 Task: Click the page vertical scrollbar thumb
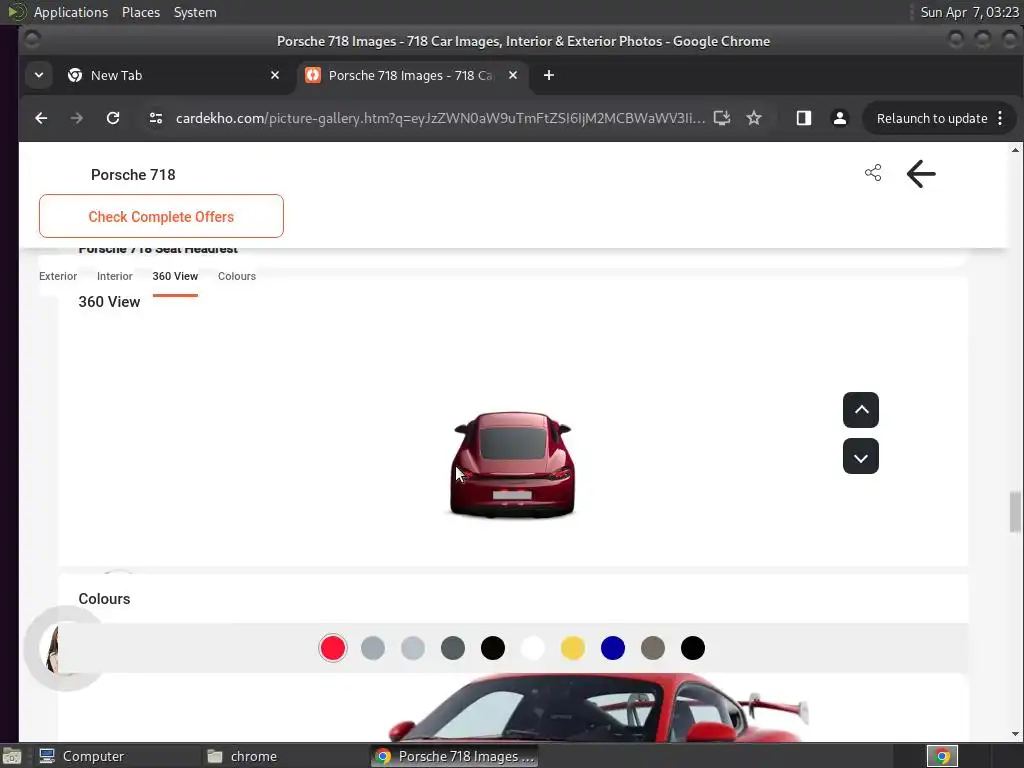pos(1015,512)
